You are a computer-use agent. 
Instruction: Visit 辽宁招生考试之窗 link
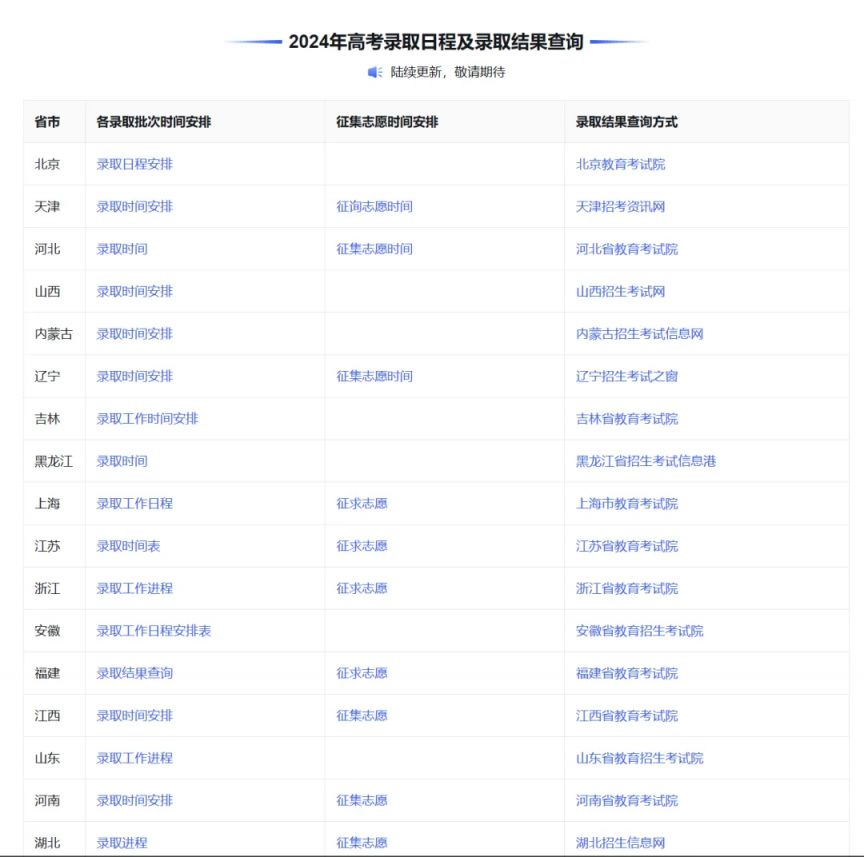[x=627, y=376]
